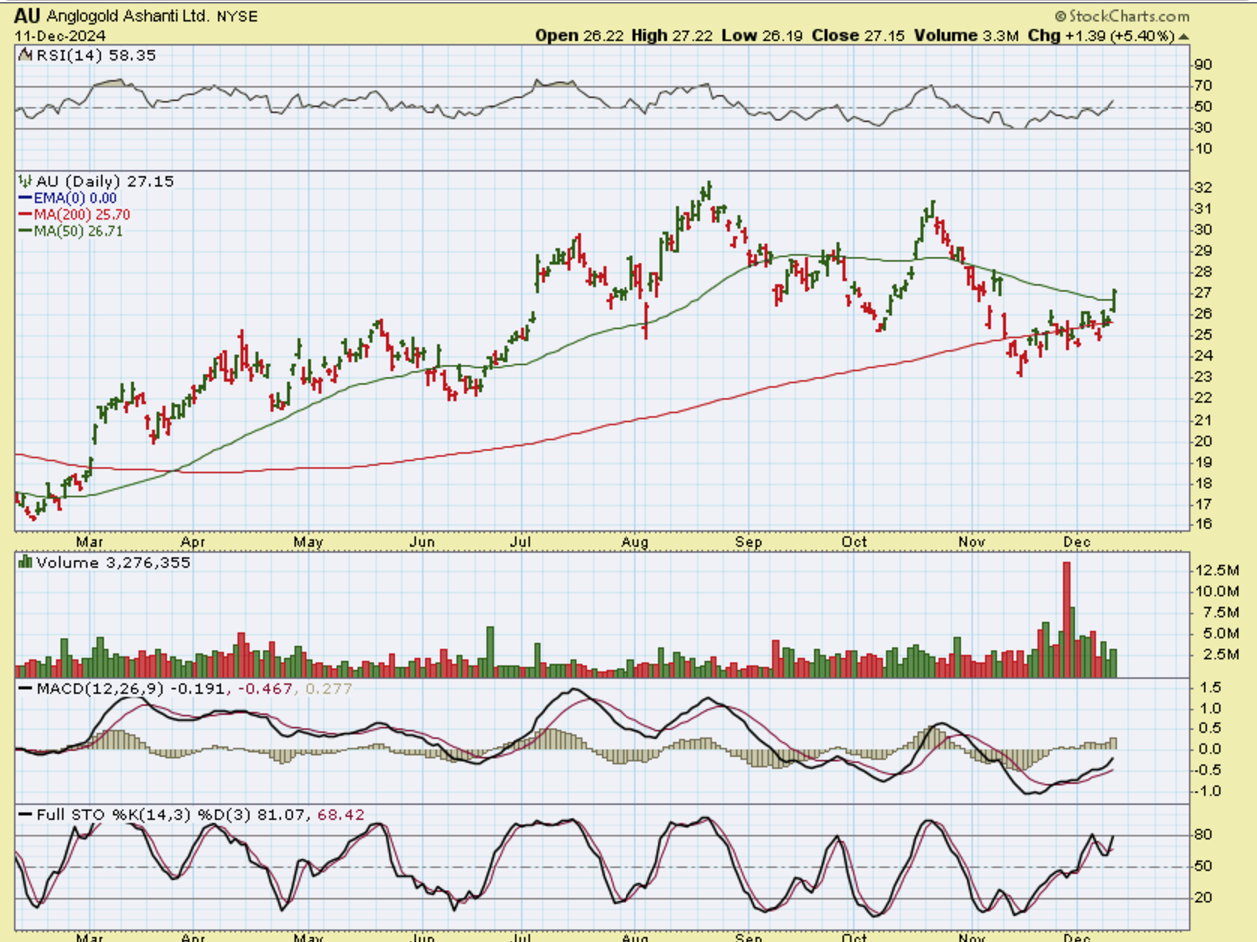Click the August price peak near 32
The width and height of the screenshot is (1257, 942).
707,192
